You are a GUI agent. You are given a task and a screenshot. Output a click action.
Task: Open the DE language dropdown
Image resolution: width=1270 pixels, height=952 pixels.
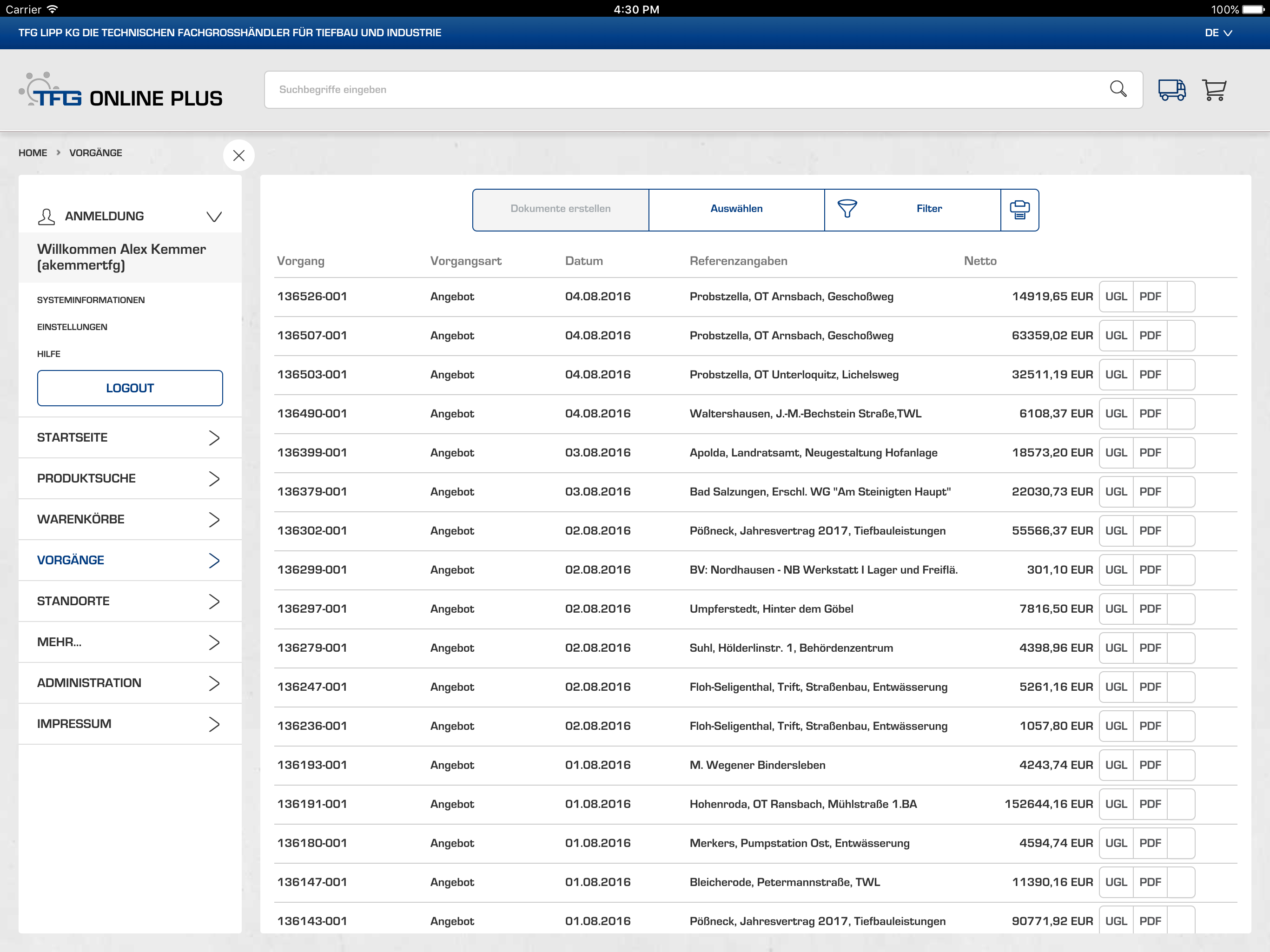pos(1218,33)
